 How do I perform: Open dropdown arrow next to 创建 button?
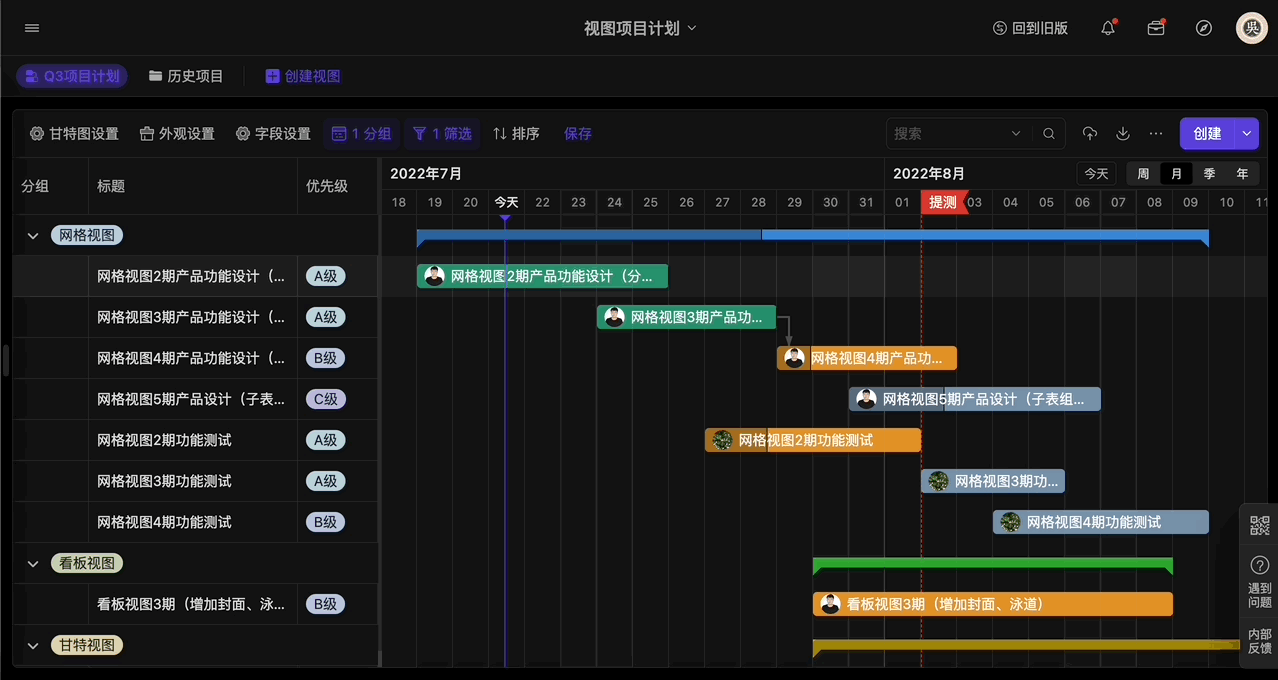[1247, 134]
